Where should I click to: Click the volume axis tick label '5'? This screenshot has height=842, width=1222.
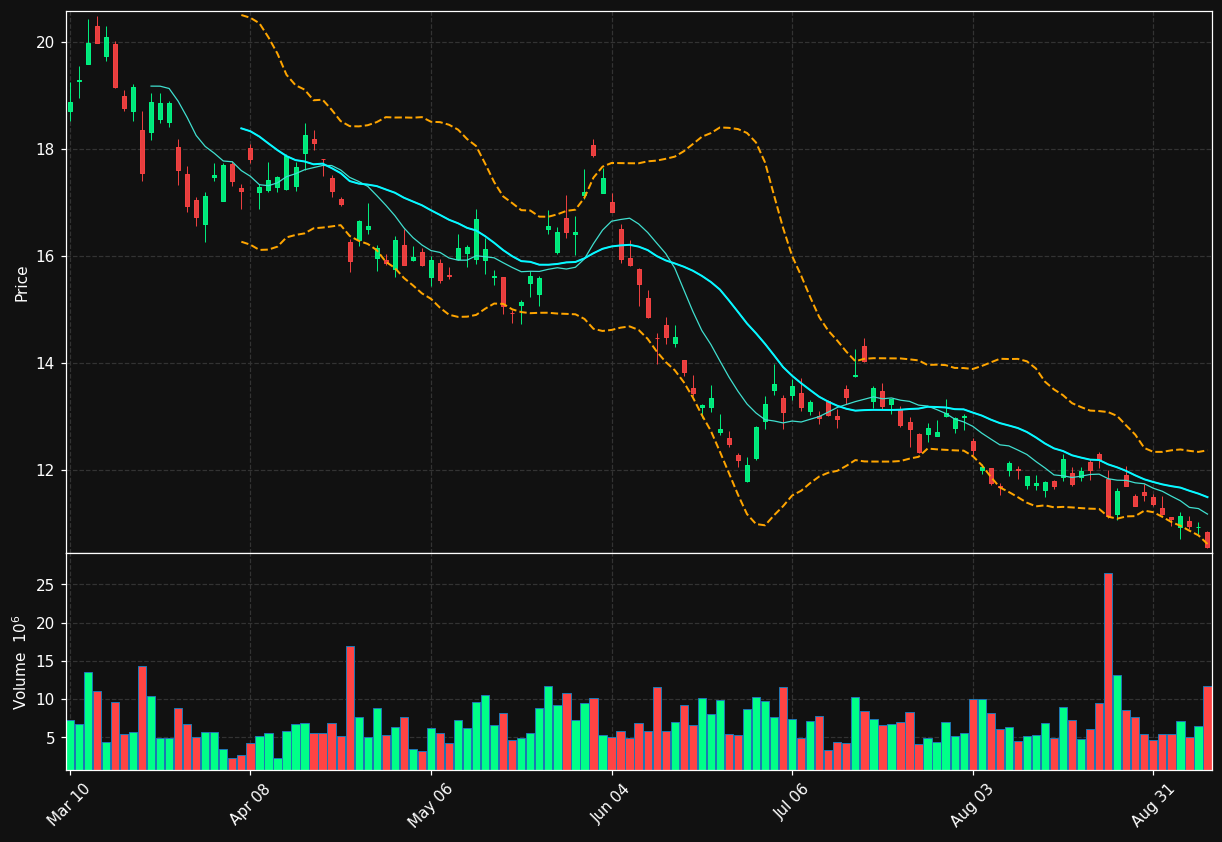[x=50, y=738]
